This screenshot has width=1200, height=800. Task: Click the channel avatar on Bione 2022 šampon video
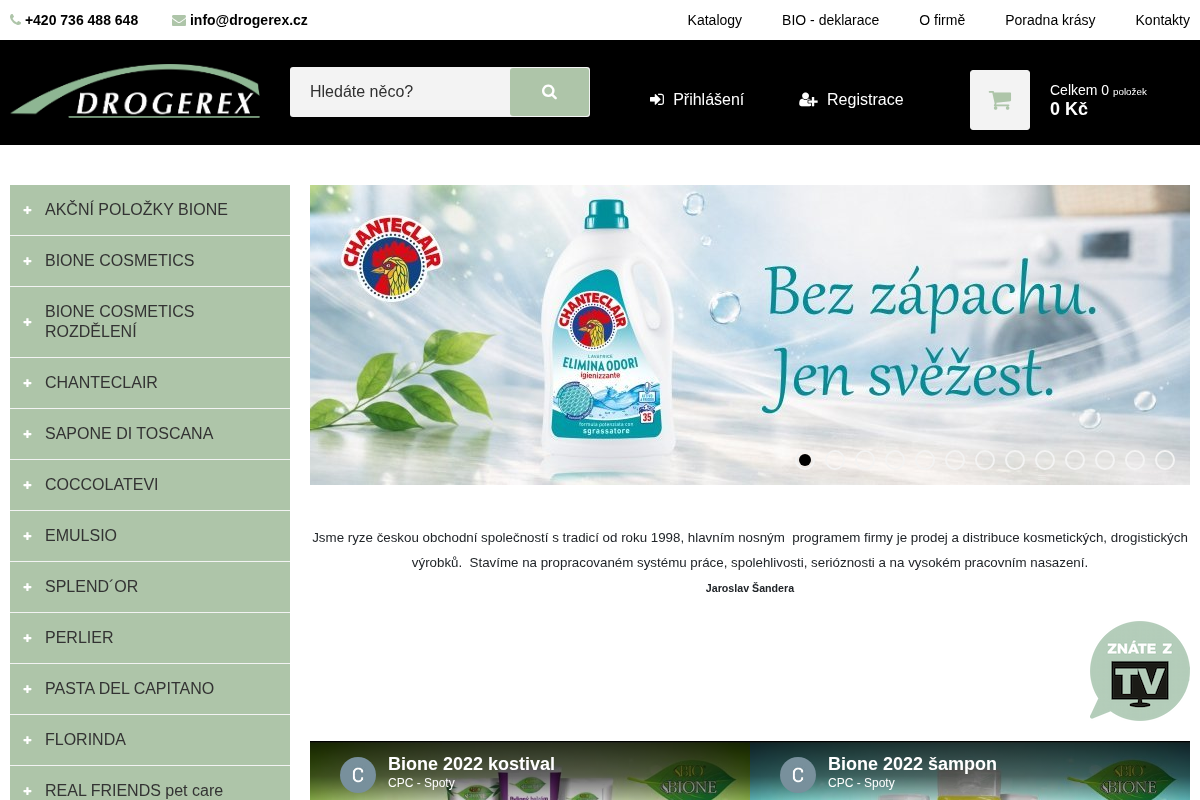click(798, 775)
